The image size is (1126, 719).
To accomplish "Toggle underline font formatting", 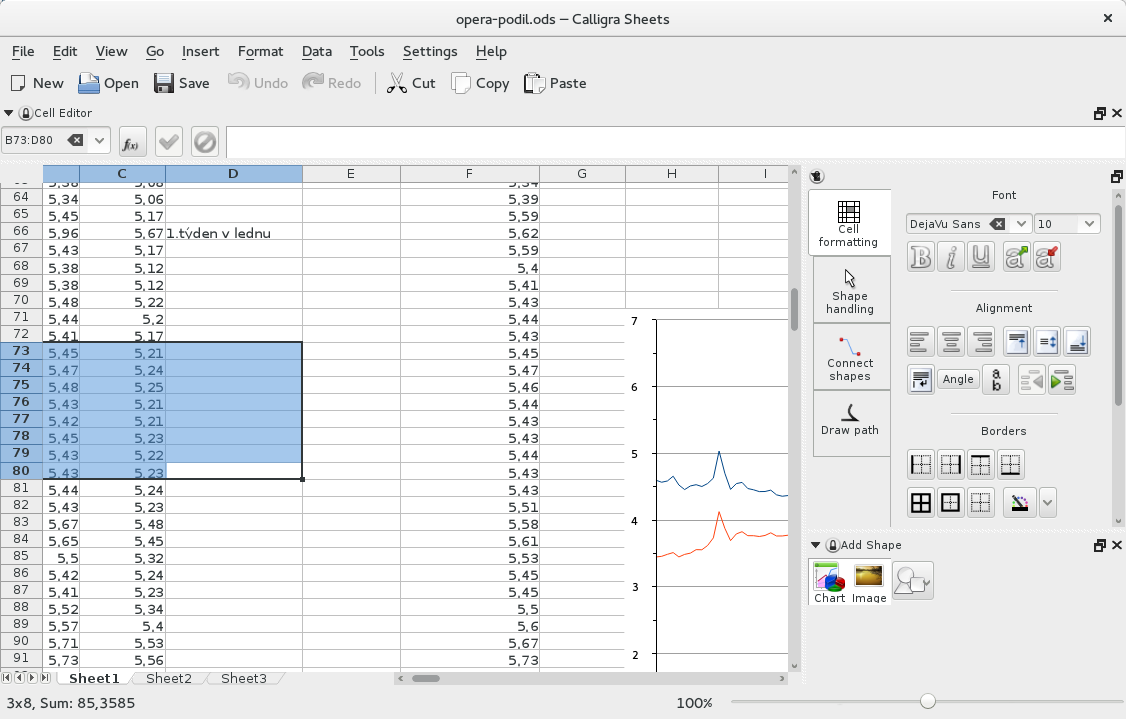I will (x=982, y=257).
